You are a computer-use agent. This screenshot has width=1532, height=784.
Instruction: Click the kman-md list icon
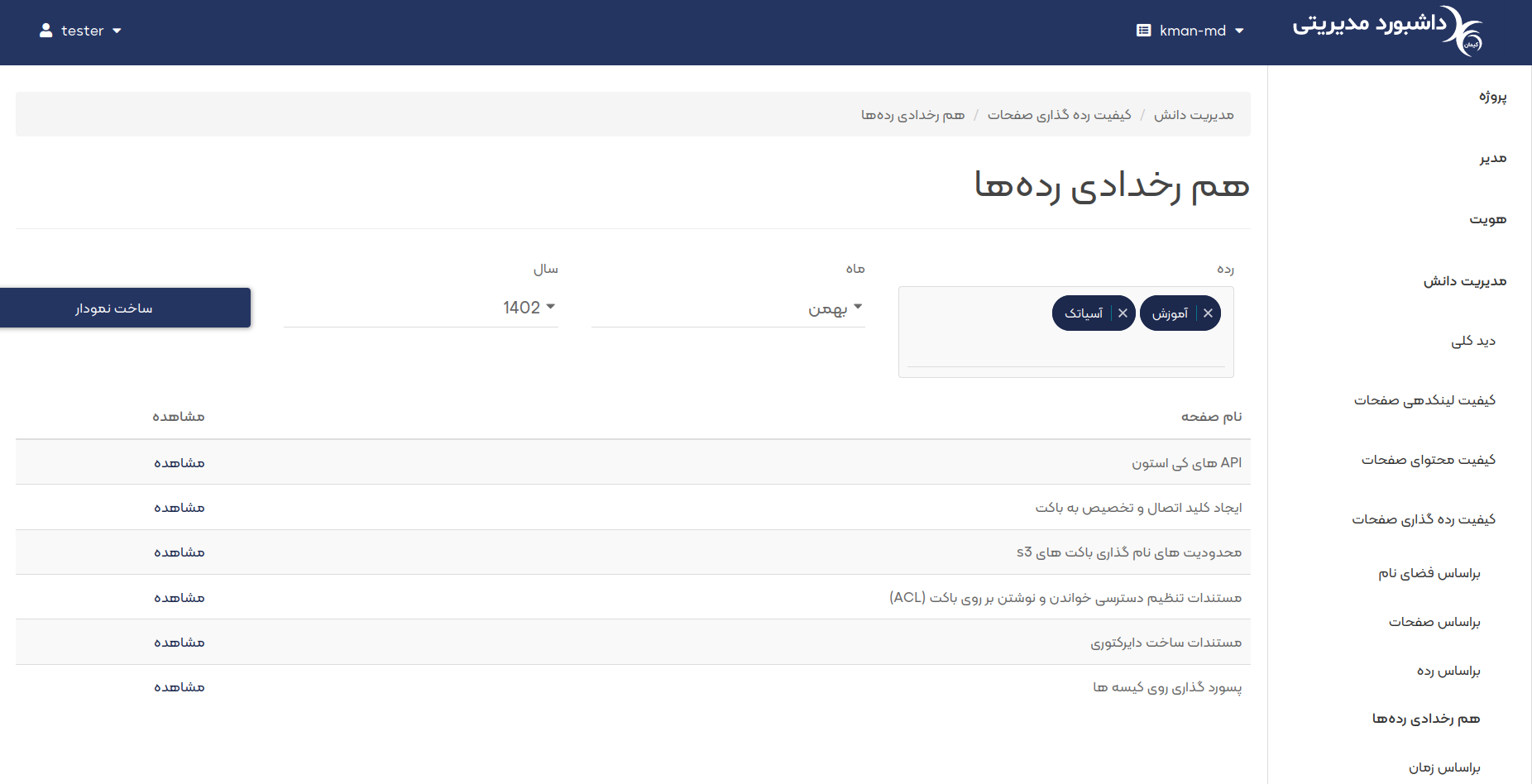[x=1144, y=31]
